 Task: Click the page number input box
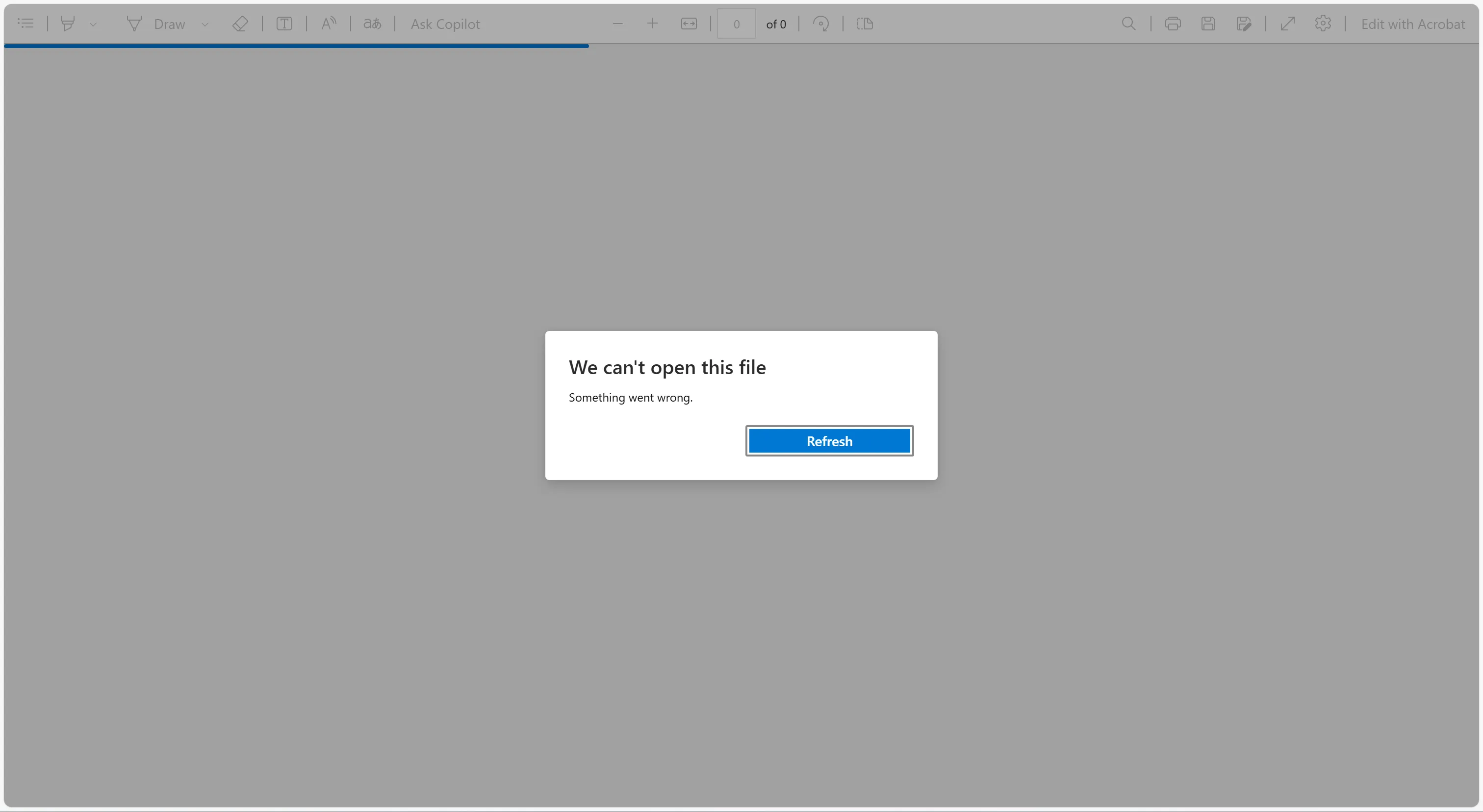point(736,24)
